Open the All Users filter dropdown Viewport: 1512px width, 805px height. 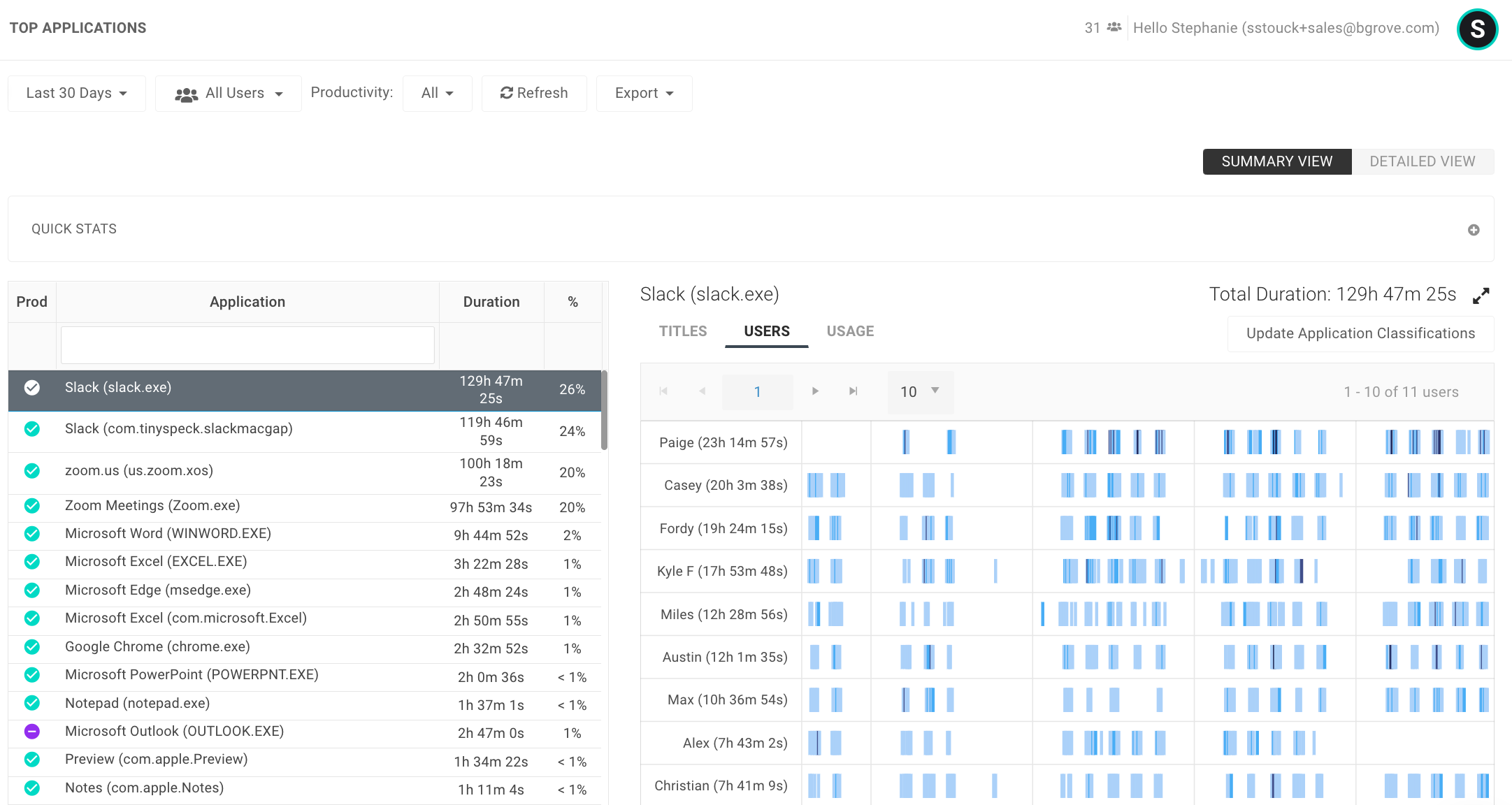point(229,93)
